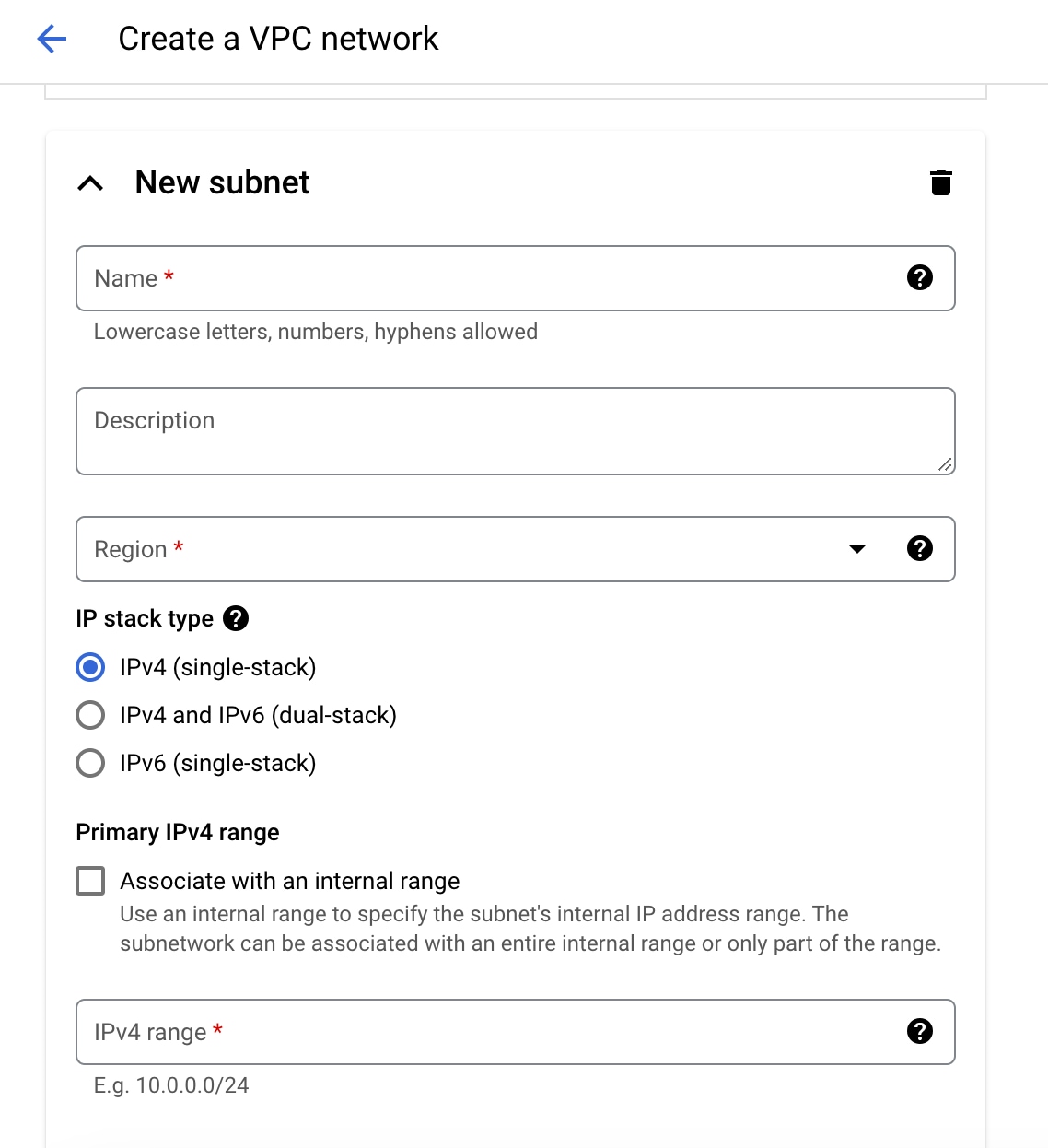Viewport: 1048px width, 1148px height.
Task: Click into the IPv4 range field
Action: [515, 1032]
